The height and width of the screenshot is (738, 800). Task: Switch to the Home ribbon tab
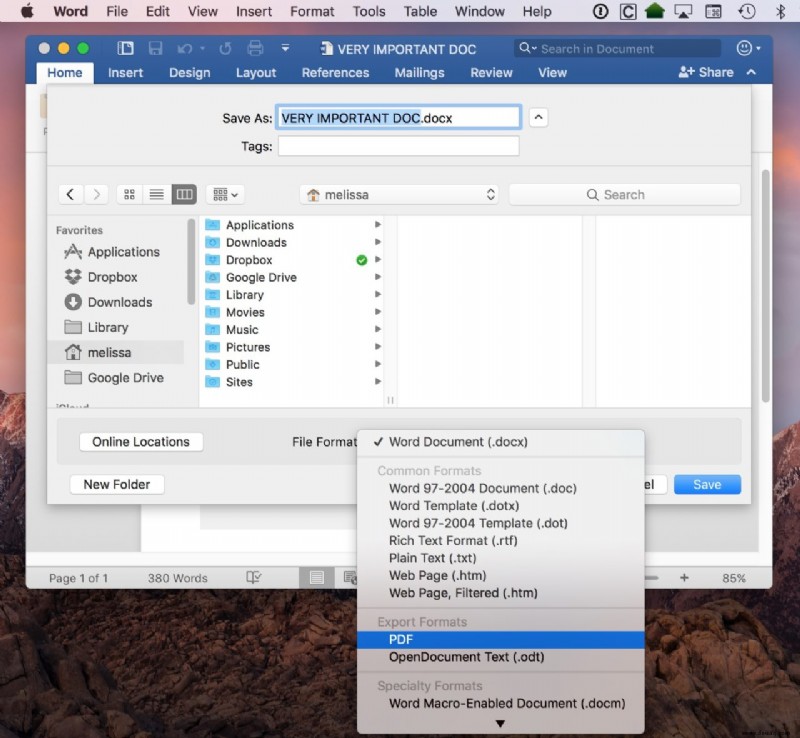tap(65, 72)
